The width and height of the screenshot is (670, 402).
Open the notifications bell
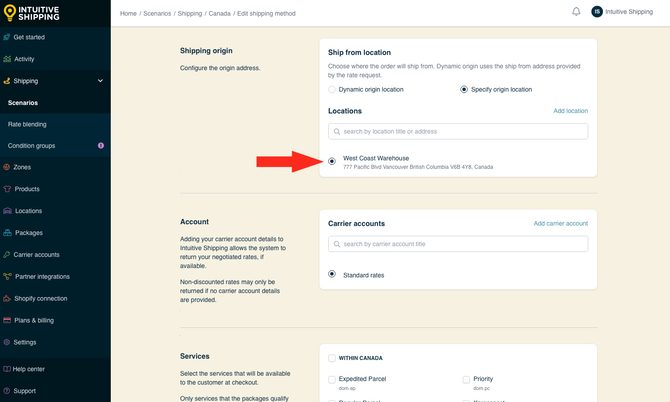pyautogui.click(x=576, y=12)
